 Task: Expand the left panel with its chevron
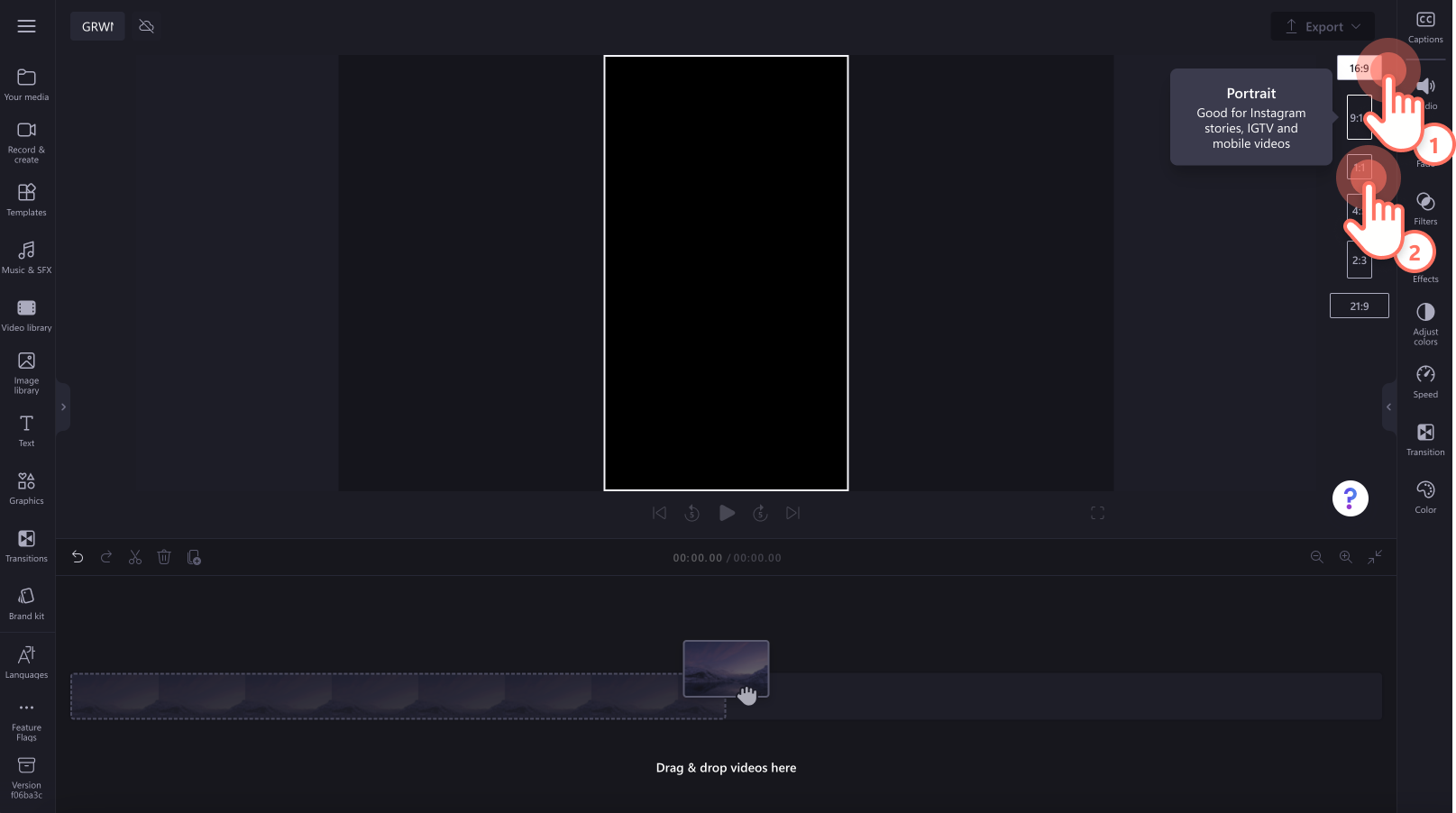click(63, 407)
